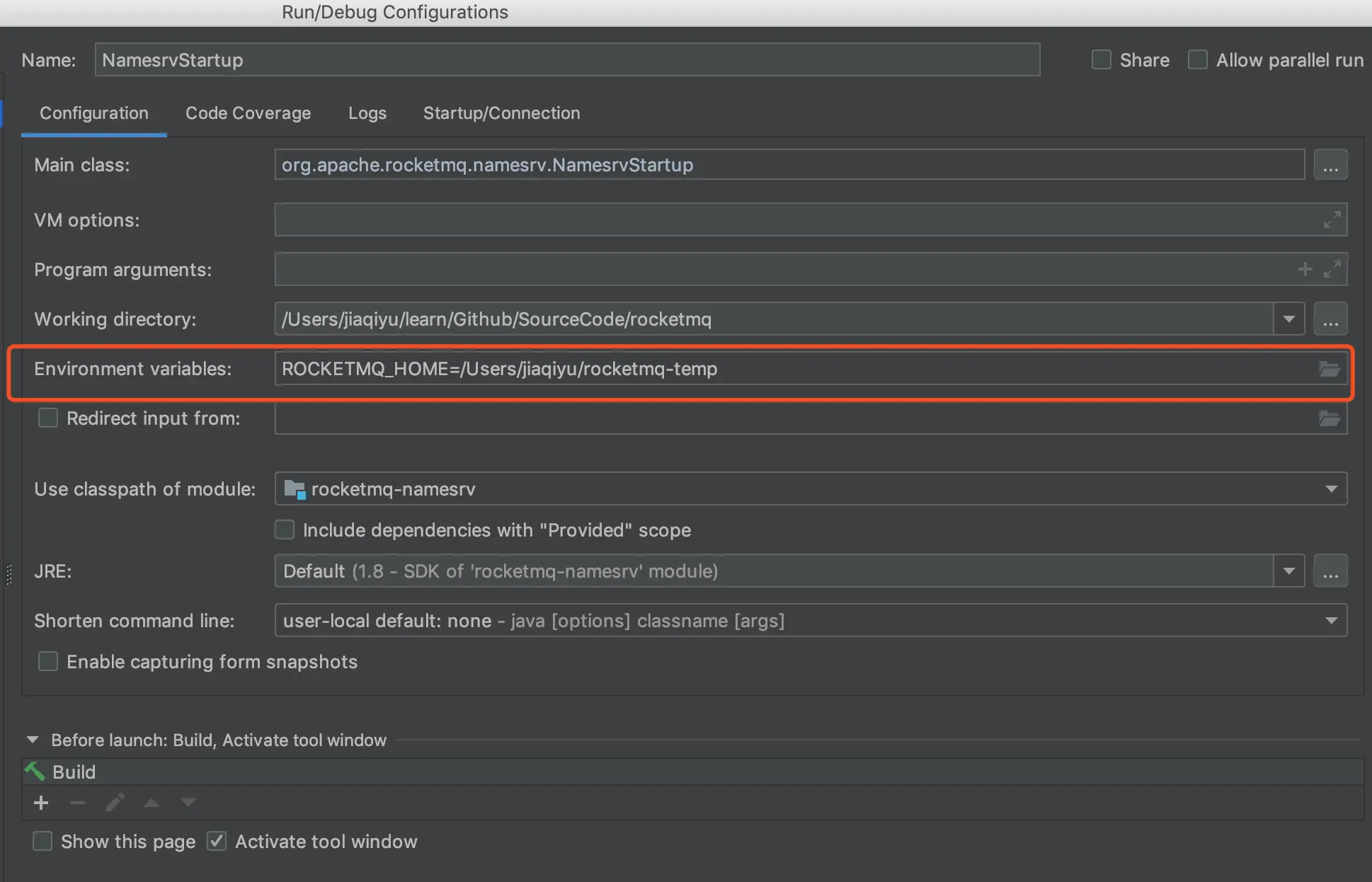Enable Include dependencies with Provided scope
1372x882 pixels.
285,530
